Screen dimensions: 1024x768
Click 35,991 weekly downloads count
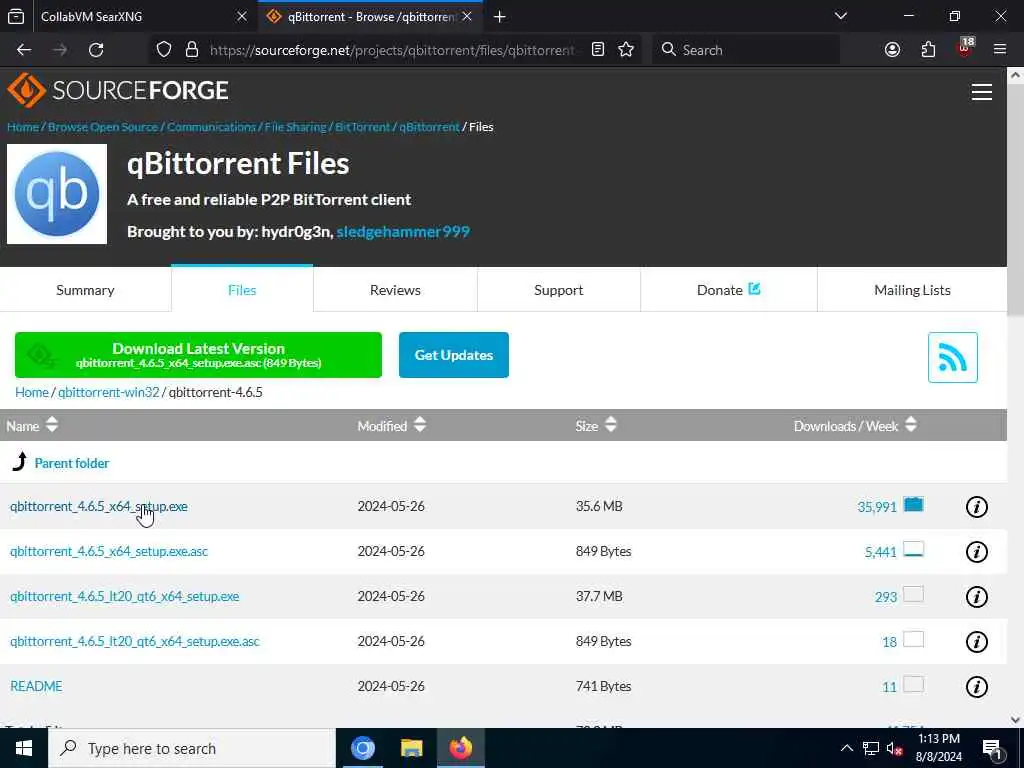click(876, 507)
